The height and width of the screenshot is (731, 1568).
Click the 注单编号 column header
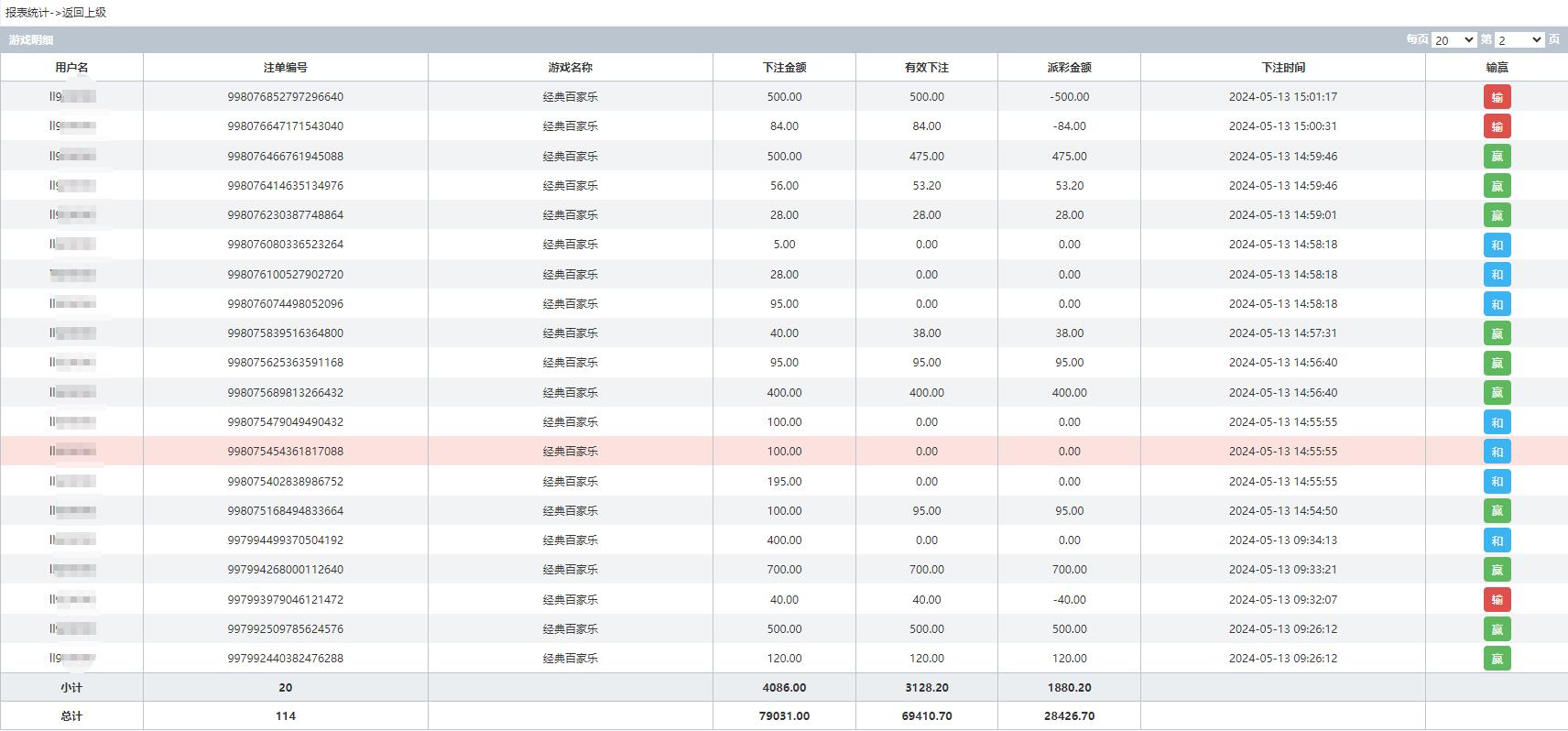coord(286,68)
